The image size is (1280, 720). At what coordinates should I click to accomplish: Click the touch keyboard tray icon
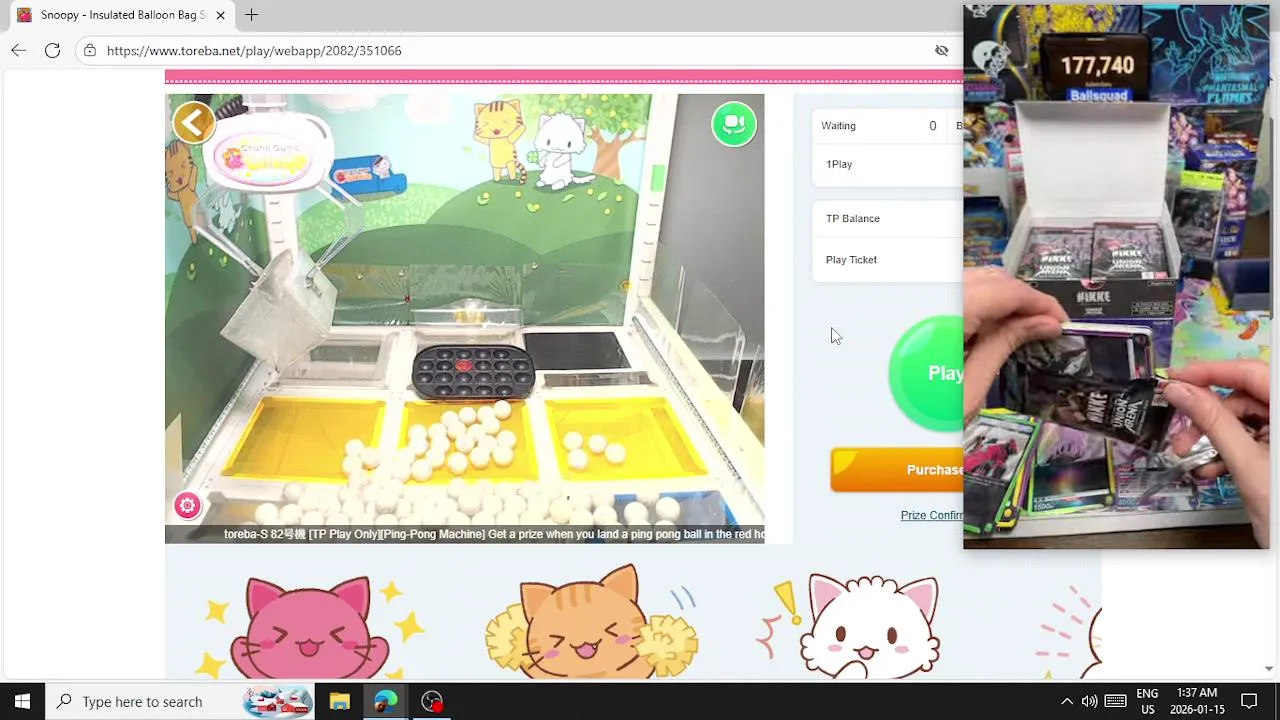(1116, 701)
